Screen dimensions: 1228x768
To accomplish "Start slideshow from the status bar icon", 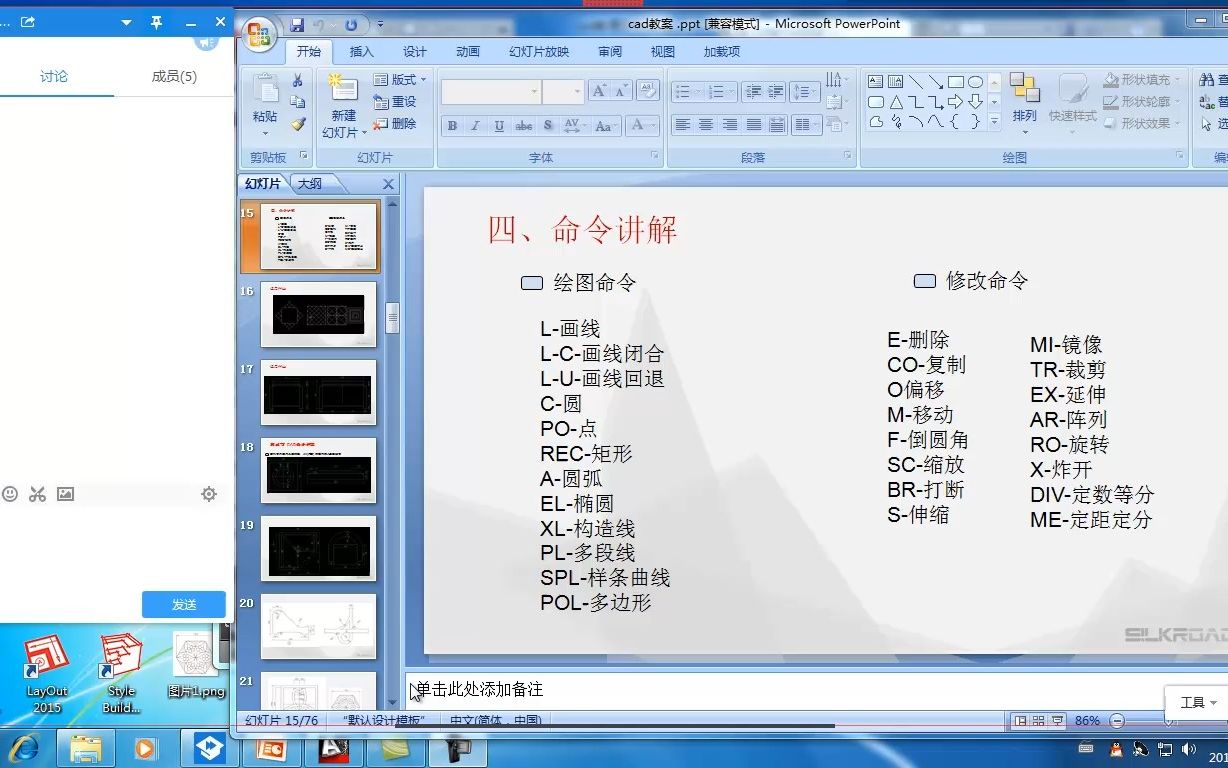I will pyautogui.click(x=1057, y=719).
